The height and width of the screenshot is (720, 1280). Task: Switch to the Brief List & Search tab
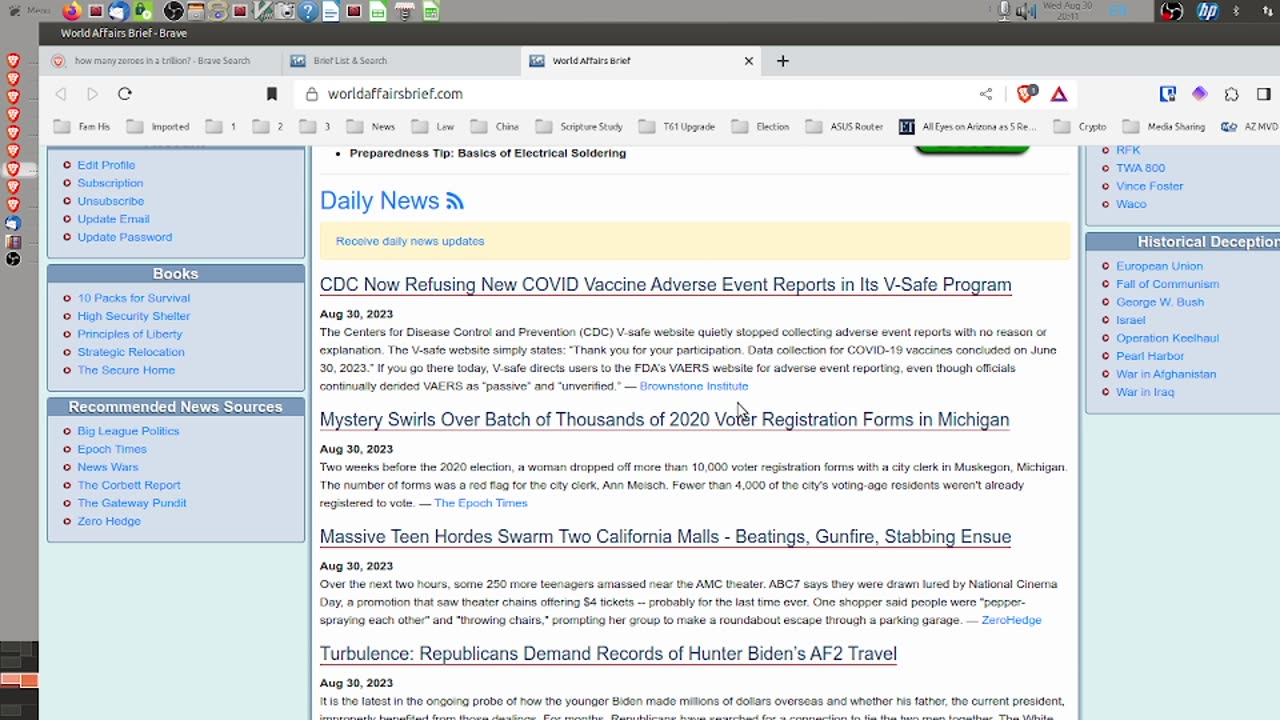click(400, 61)
